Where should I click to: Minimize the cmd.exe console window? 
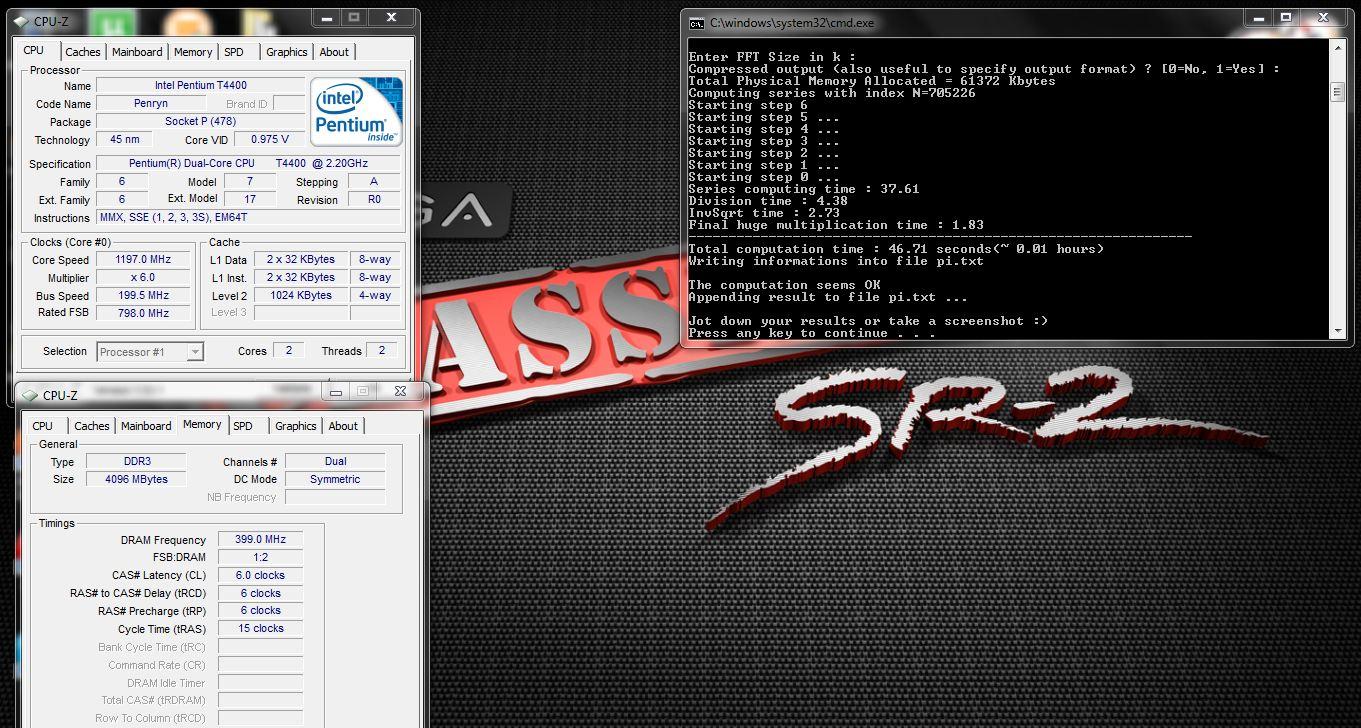(1259, 17)
